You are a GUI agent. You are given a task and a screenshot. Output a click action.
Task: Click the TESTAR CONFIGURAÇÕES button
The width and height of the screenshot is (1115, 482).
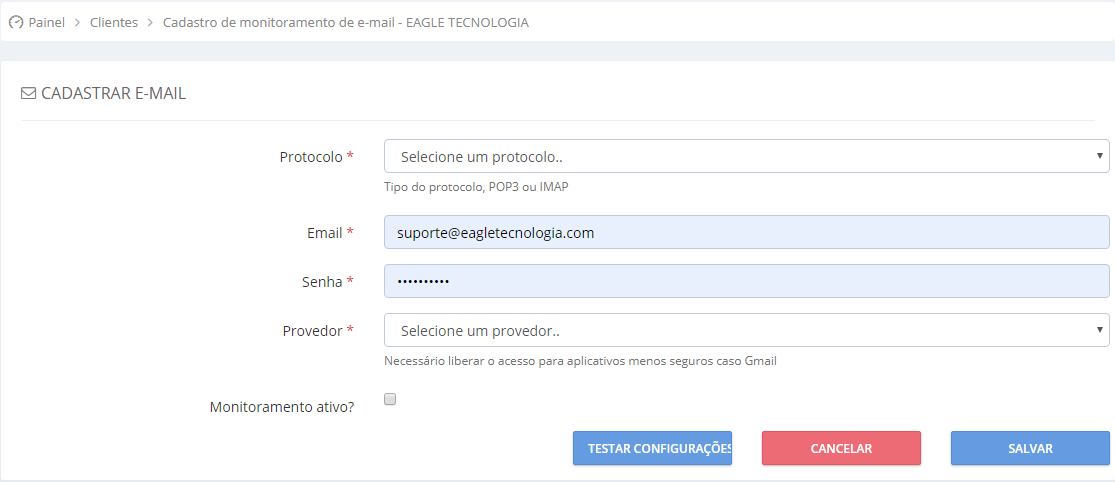[653, 449]
